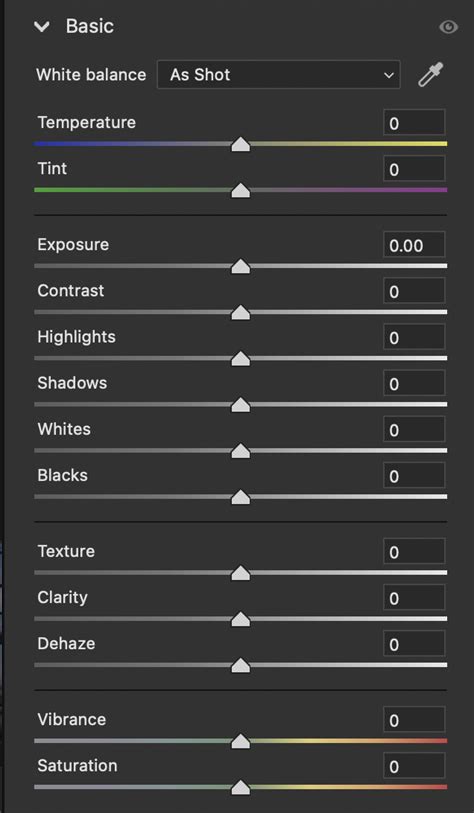
Task: Click the Whites slider thumb
Action: pos(241,451)
